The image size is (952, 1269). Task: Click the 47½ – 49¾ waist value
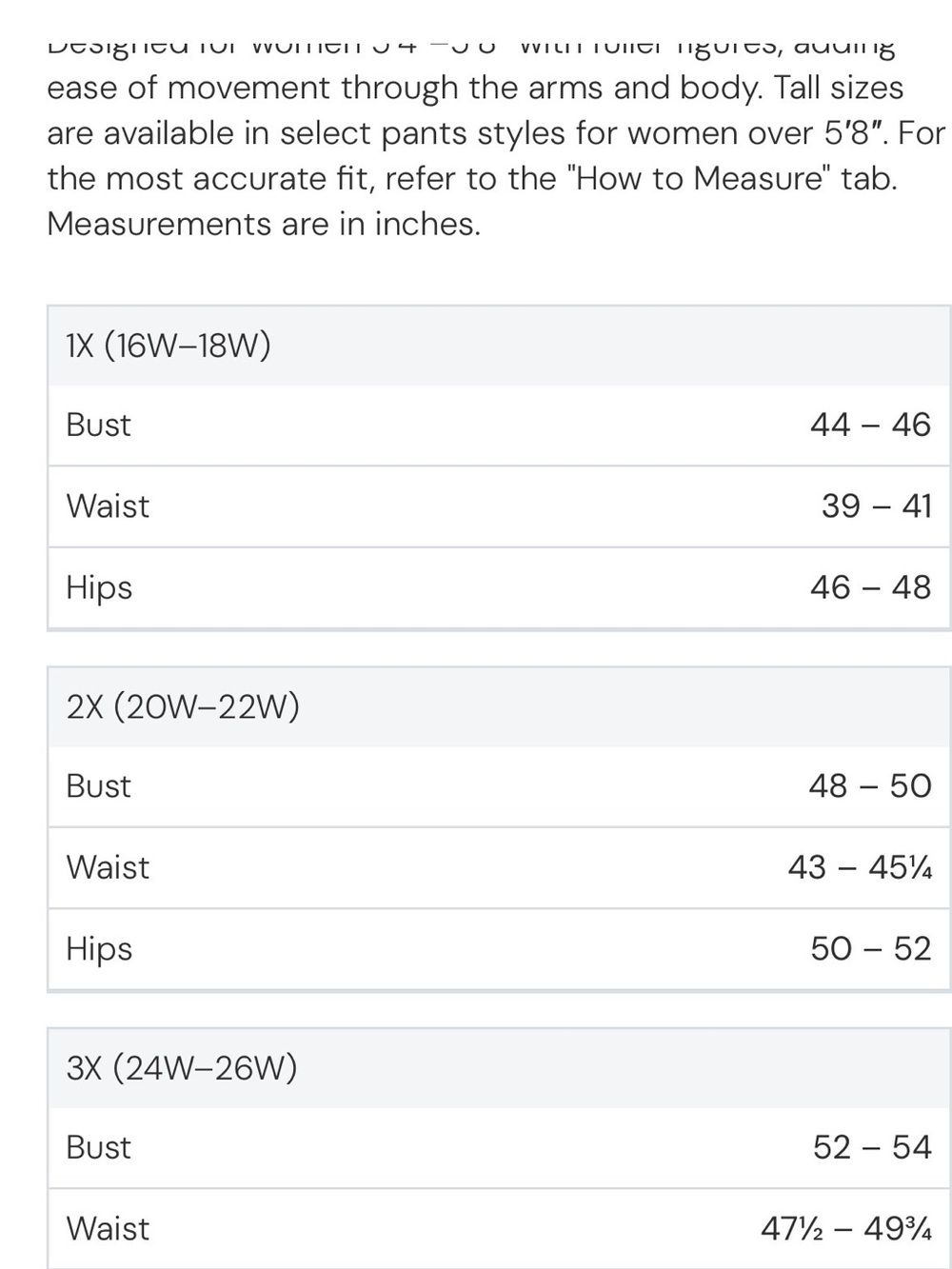(846, 1229)
